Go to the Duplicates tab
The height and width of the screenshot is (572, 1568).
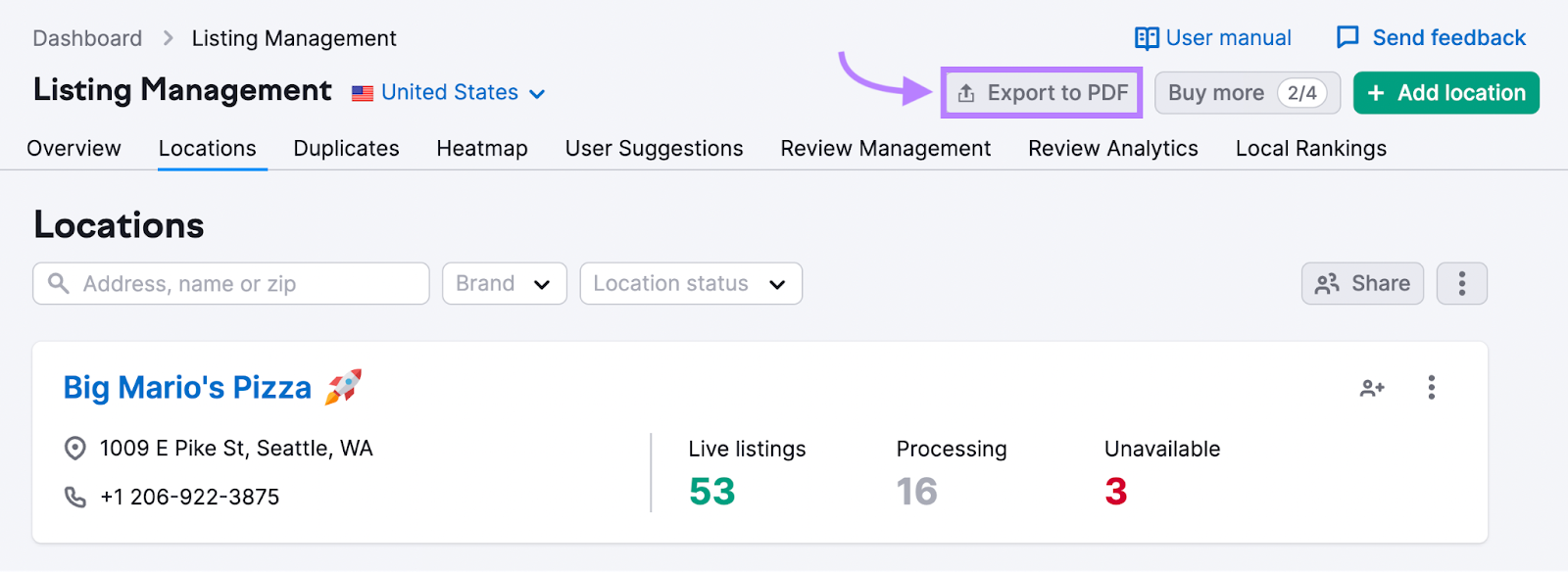point(346,149)
